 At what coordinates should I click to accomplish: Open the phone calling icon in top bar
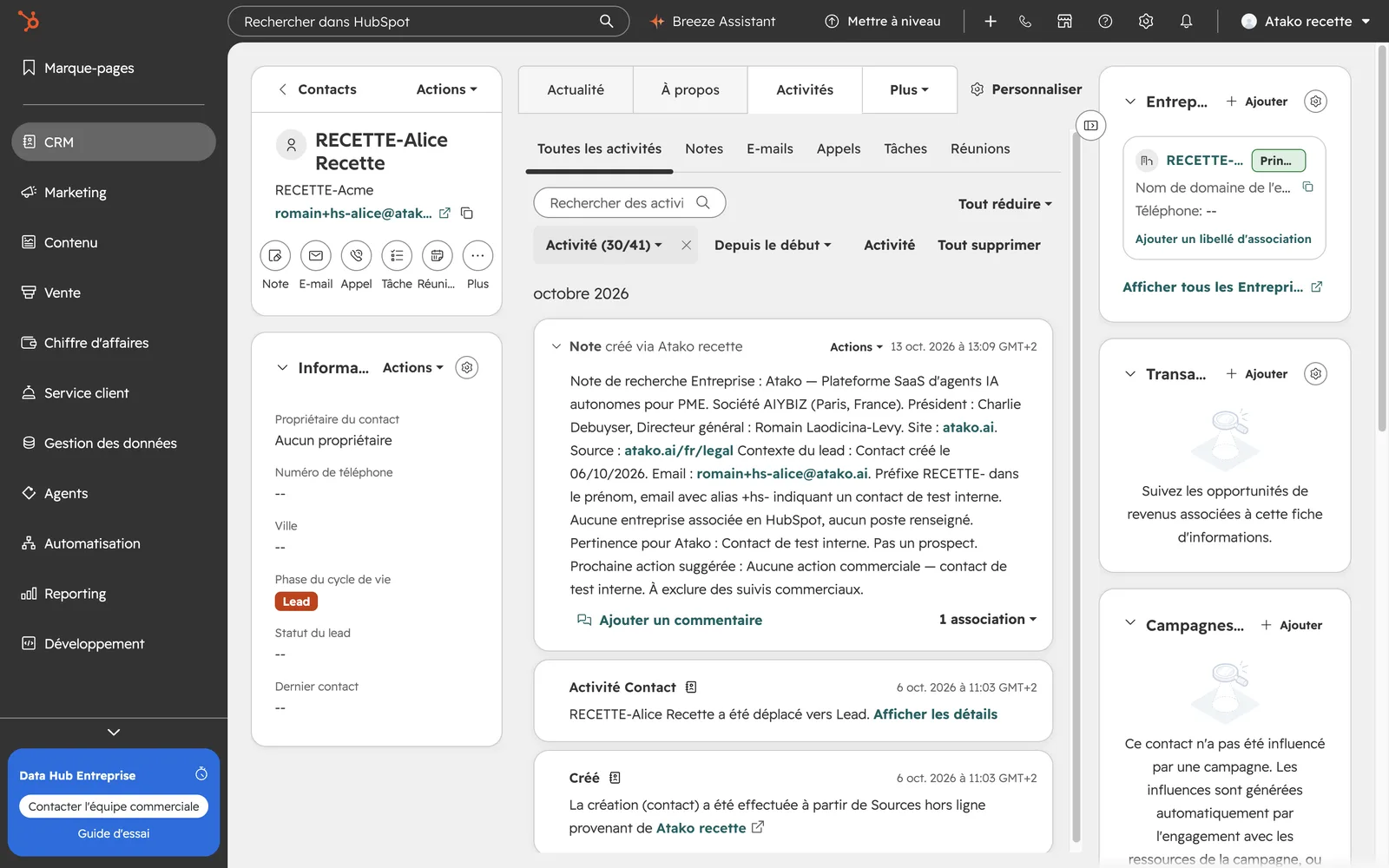1025,22
